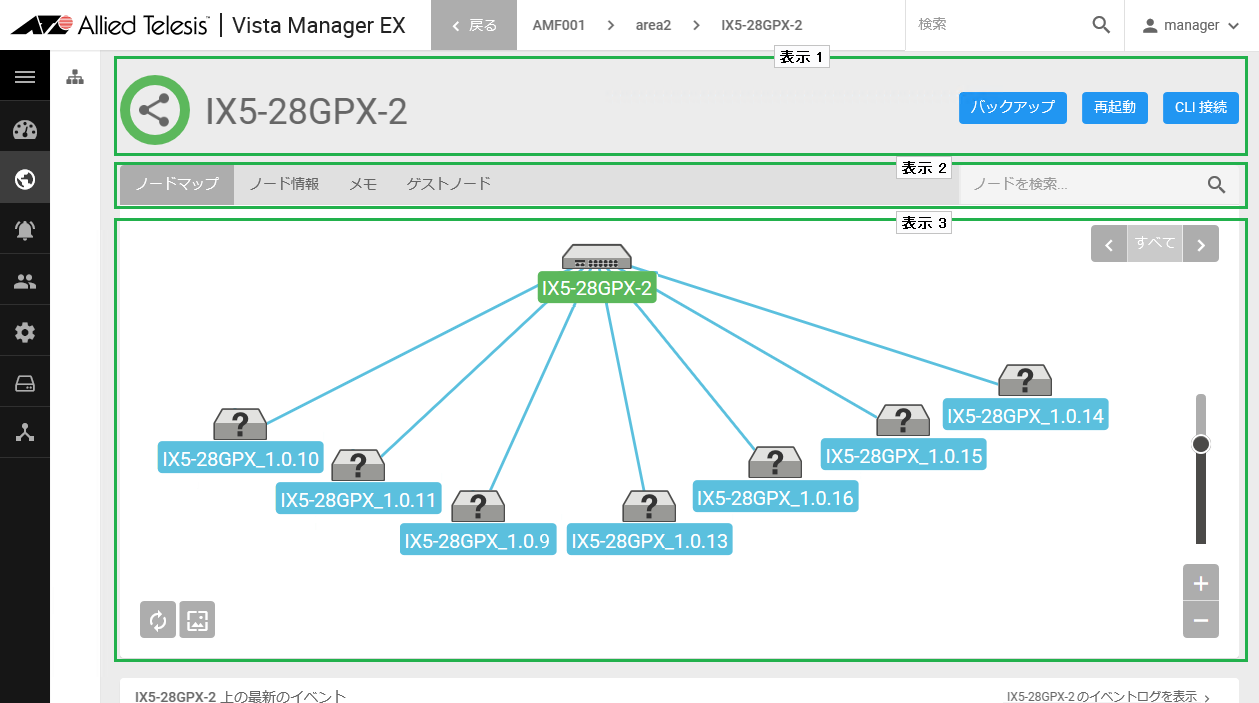Click unknown device icon above IX5-28GPX_1.0.11
The height and width of the screenshot is (703, 1259).
click(x=358, y=465)
